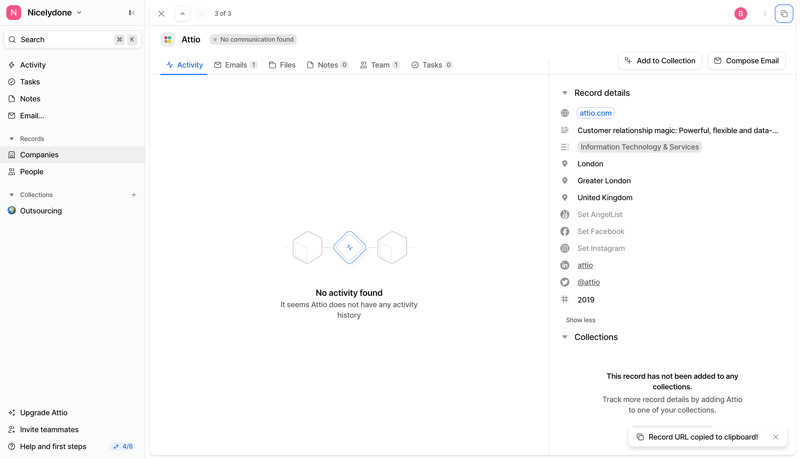Open the three-dot more options menu

pyautogui.click(x=765, y=14)
